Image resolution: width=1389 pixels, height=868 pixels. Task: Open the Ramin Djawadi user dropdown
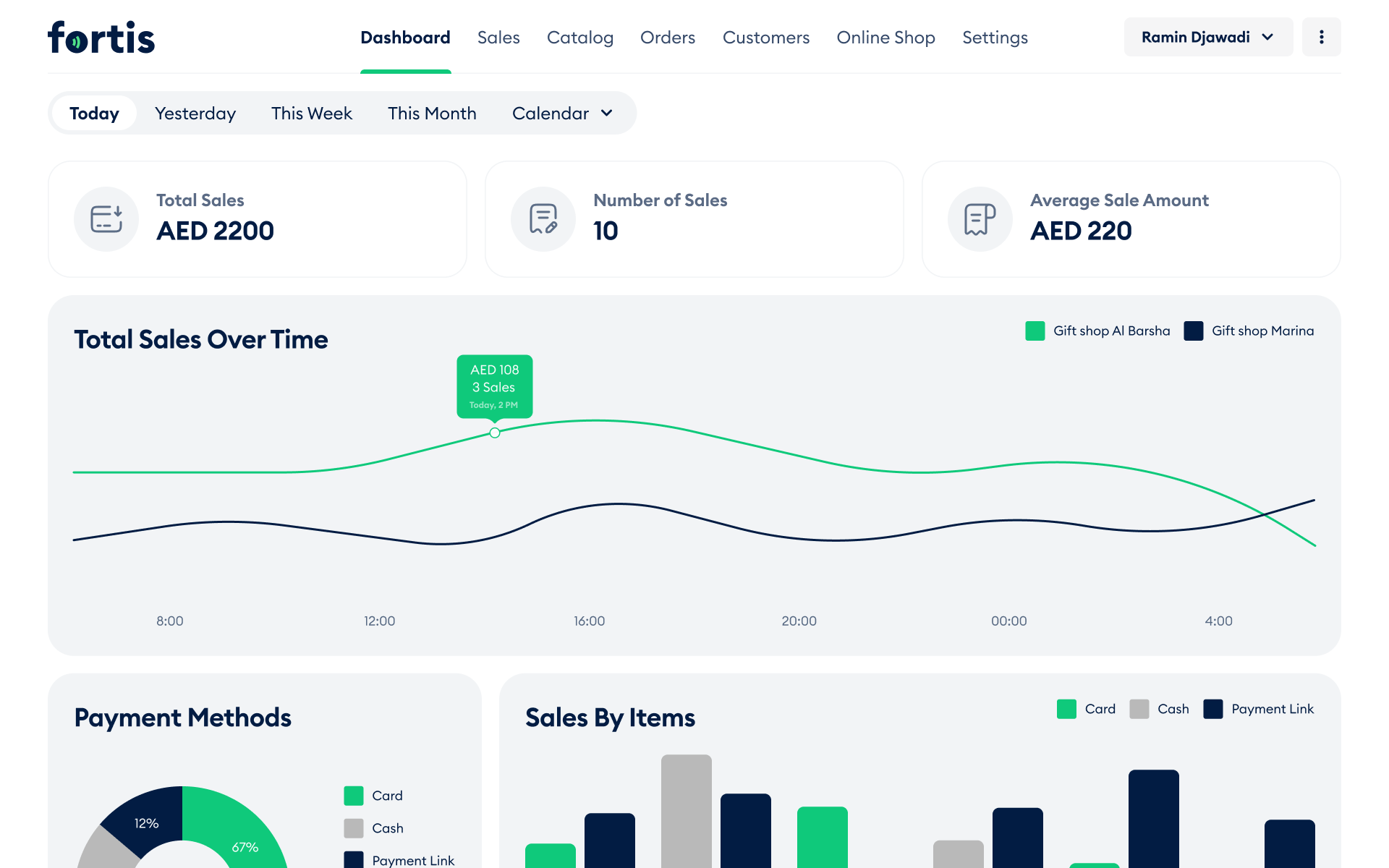1208,37
